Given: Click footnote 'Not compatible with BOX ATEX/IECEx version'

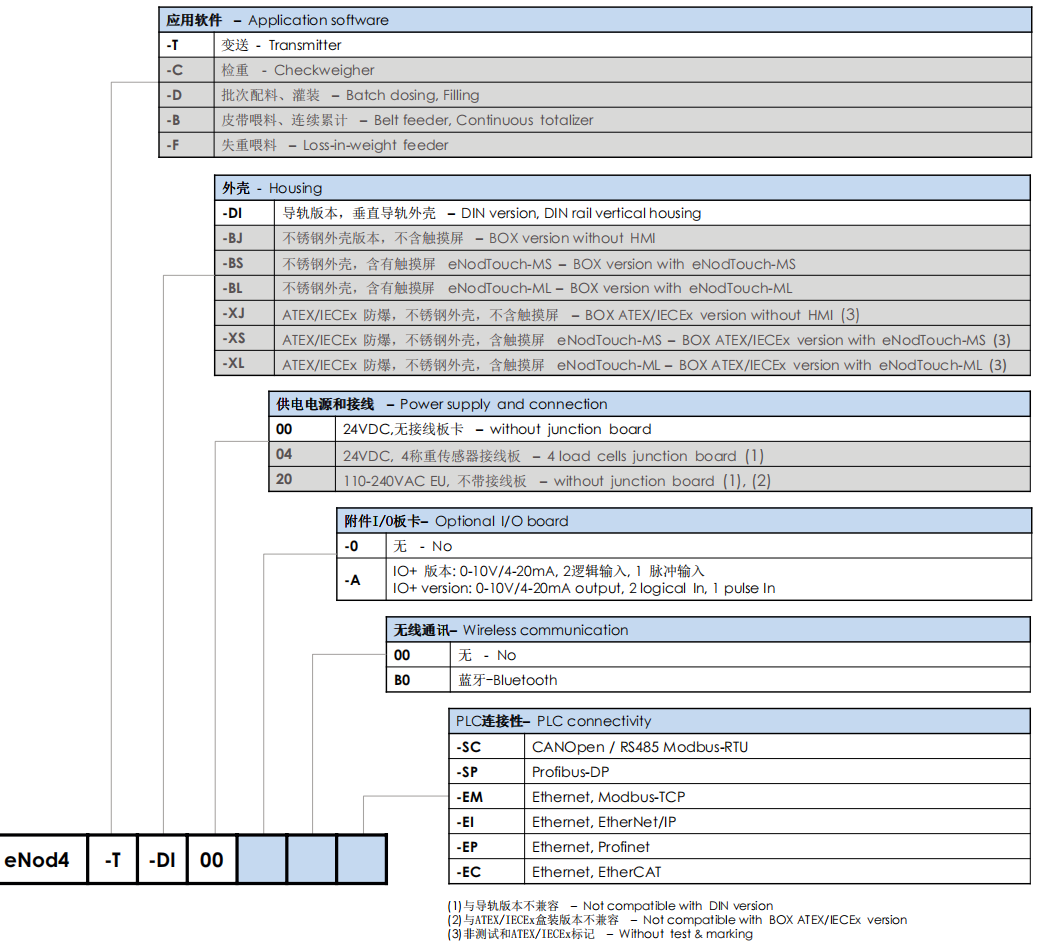Looking at the screenshot, I should pyautogui.click(x=775, y=920).
